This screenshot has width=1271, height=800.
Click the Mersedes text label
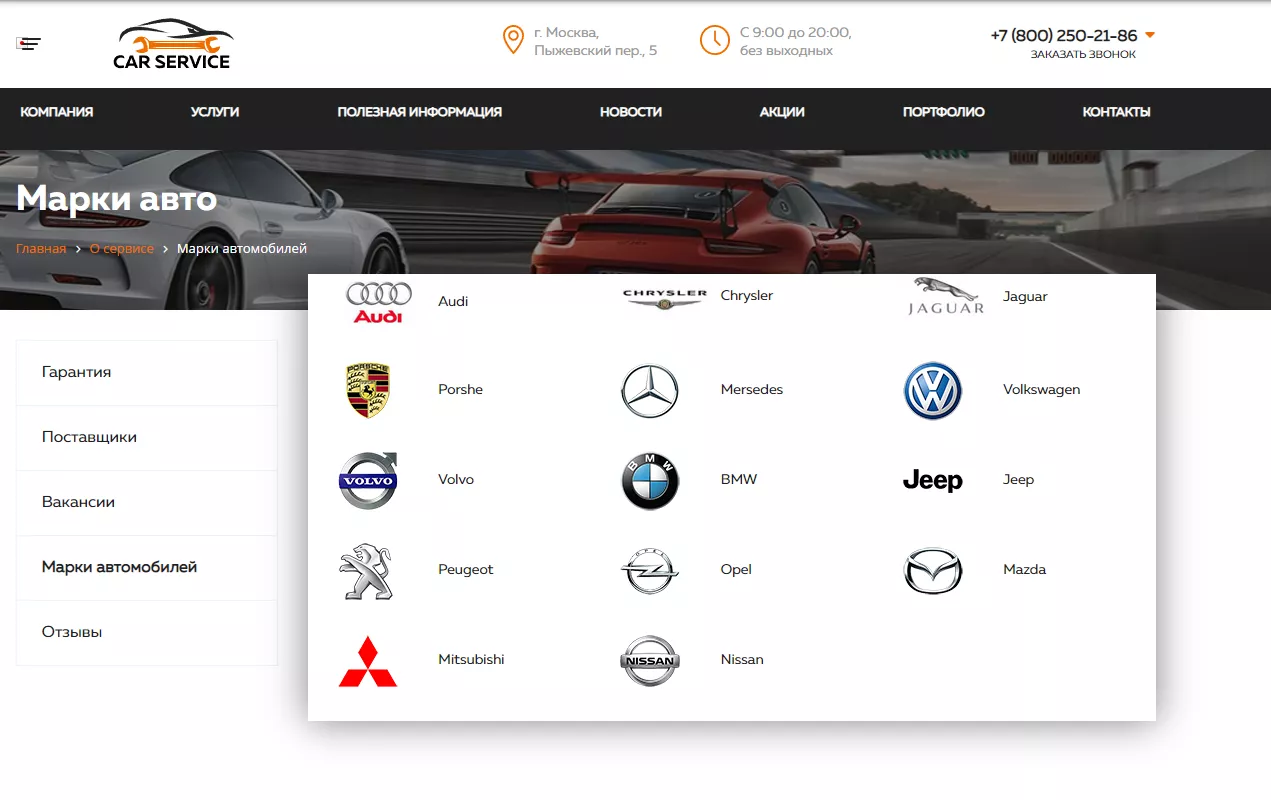click(x=752, y=390)
